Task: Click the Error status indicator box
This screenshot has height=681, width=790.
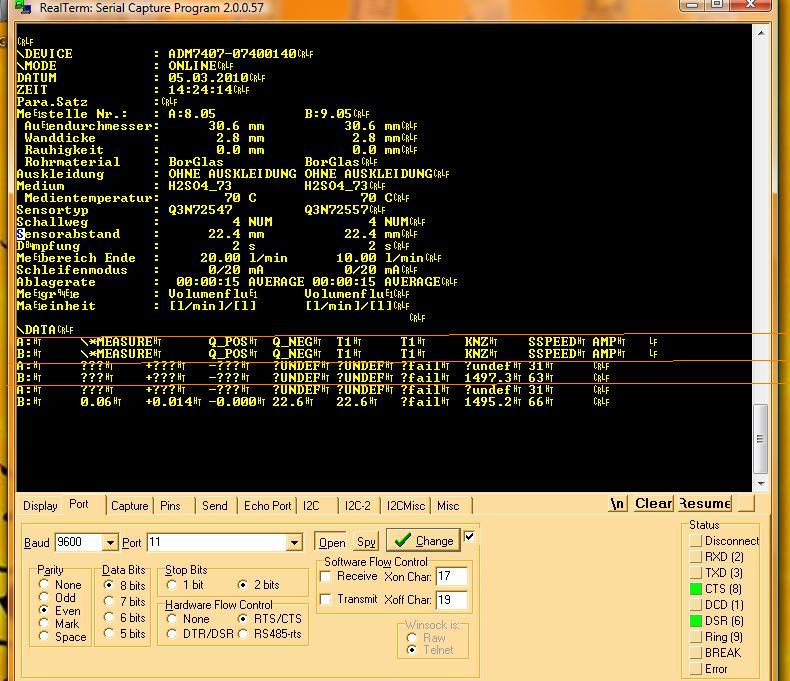Action: [x=696, y=669]
